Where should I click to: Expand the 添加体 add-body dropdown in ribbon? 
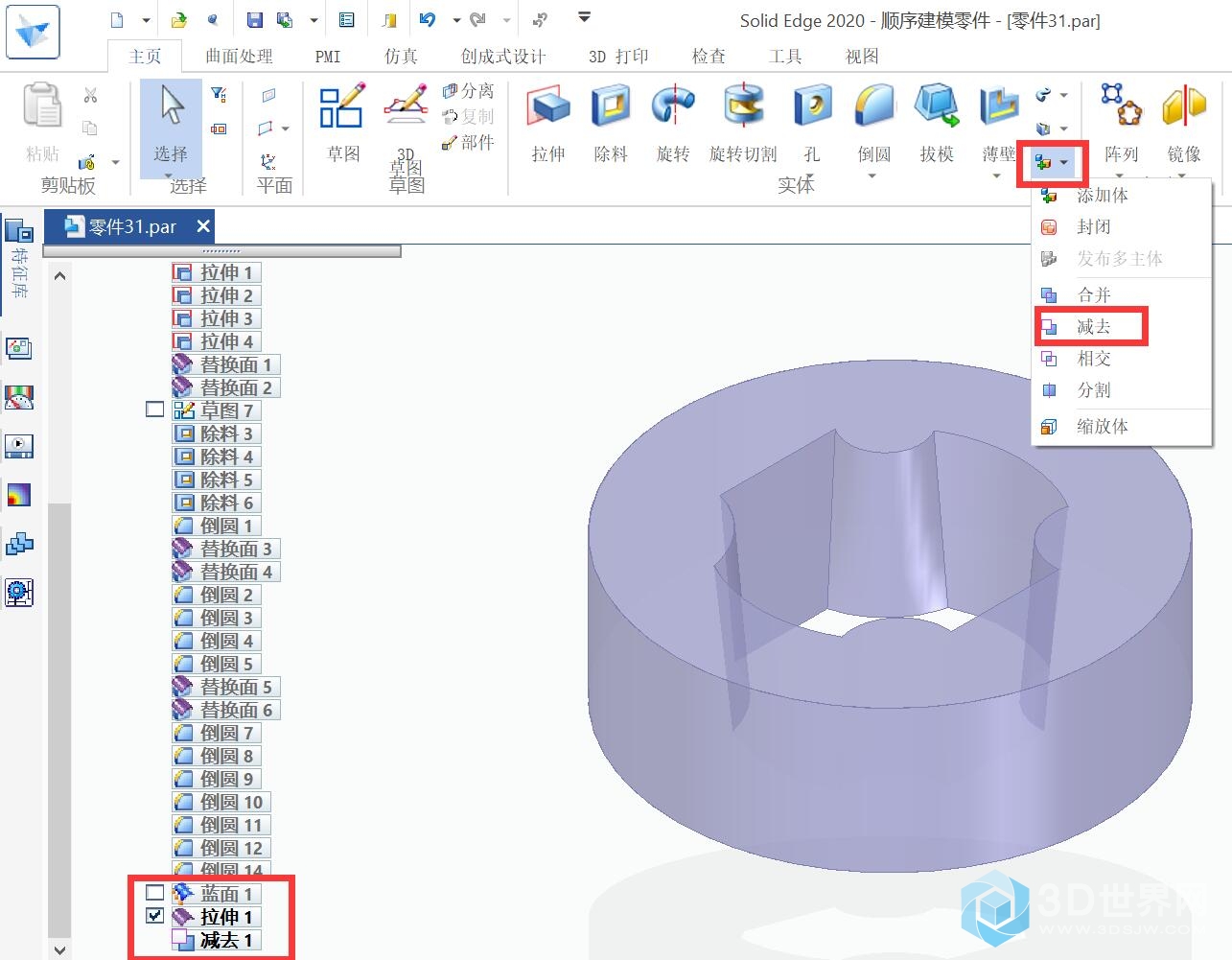pos(1064,163)
